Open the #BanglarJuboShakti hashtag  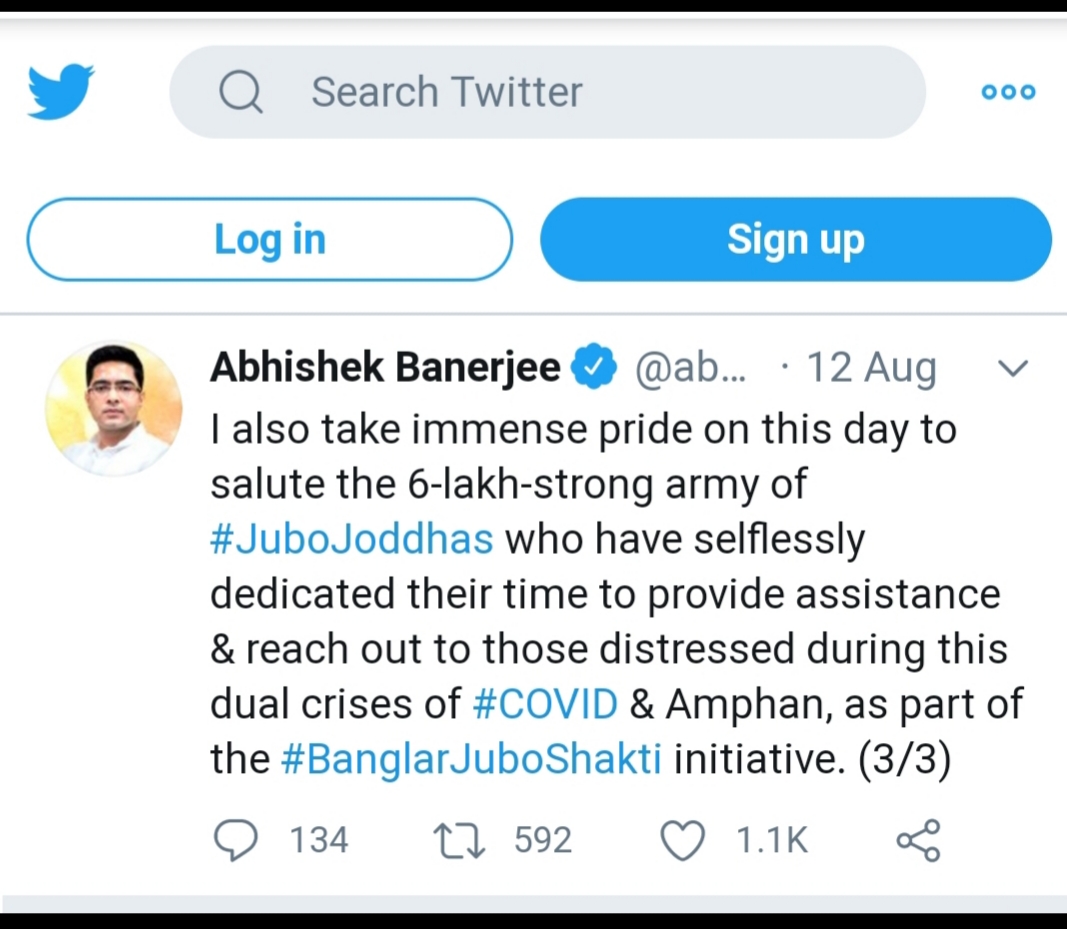(x=471, y=760)
